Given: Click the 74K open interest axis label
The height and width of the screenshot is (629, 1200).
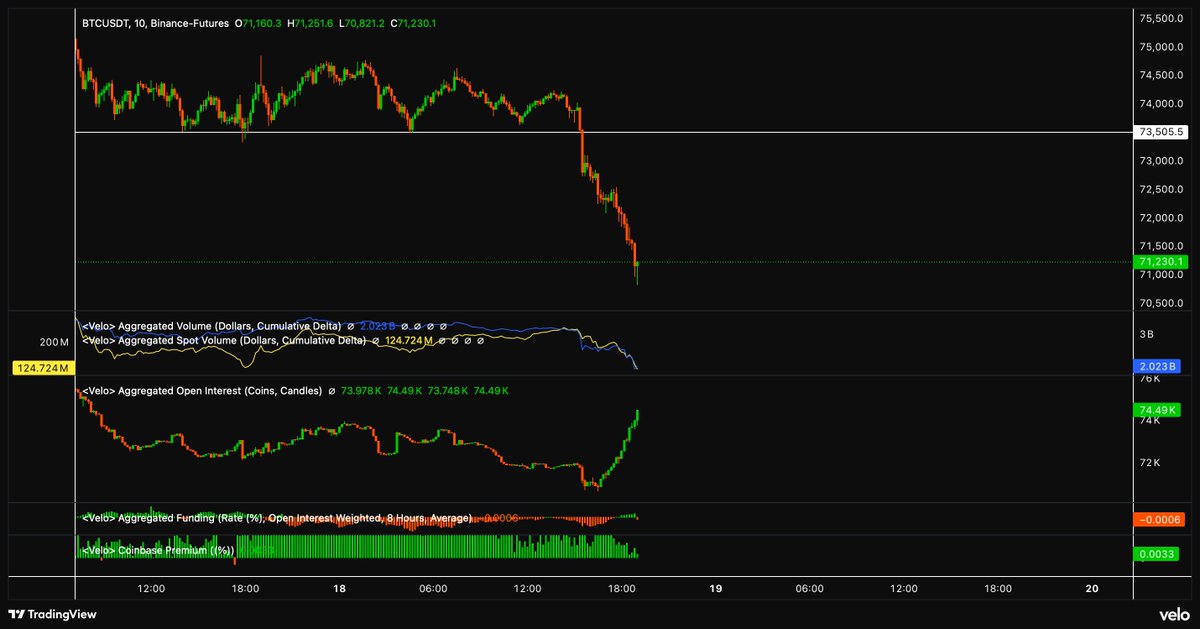Looking at the screenshot, I should (x=1149, y=421).
